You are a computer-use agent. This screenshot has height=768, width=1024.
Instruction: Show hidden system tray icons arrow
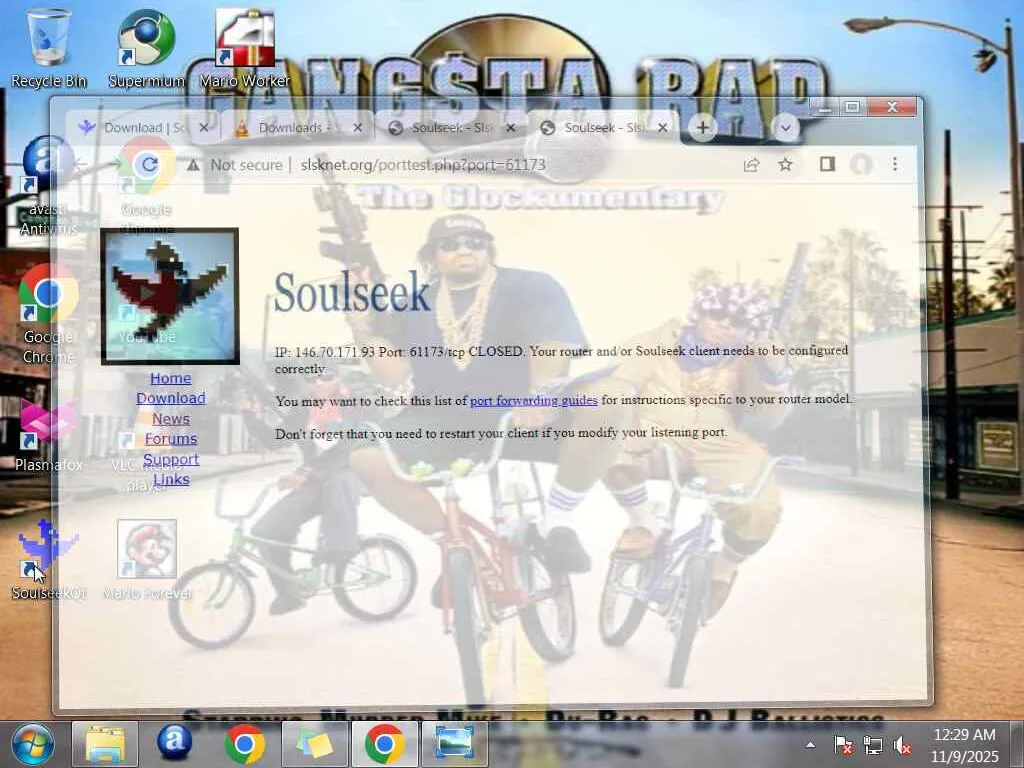[x=810, y=744]
